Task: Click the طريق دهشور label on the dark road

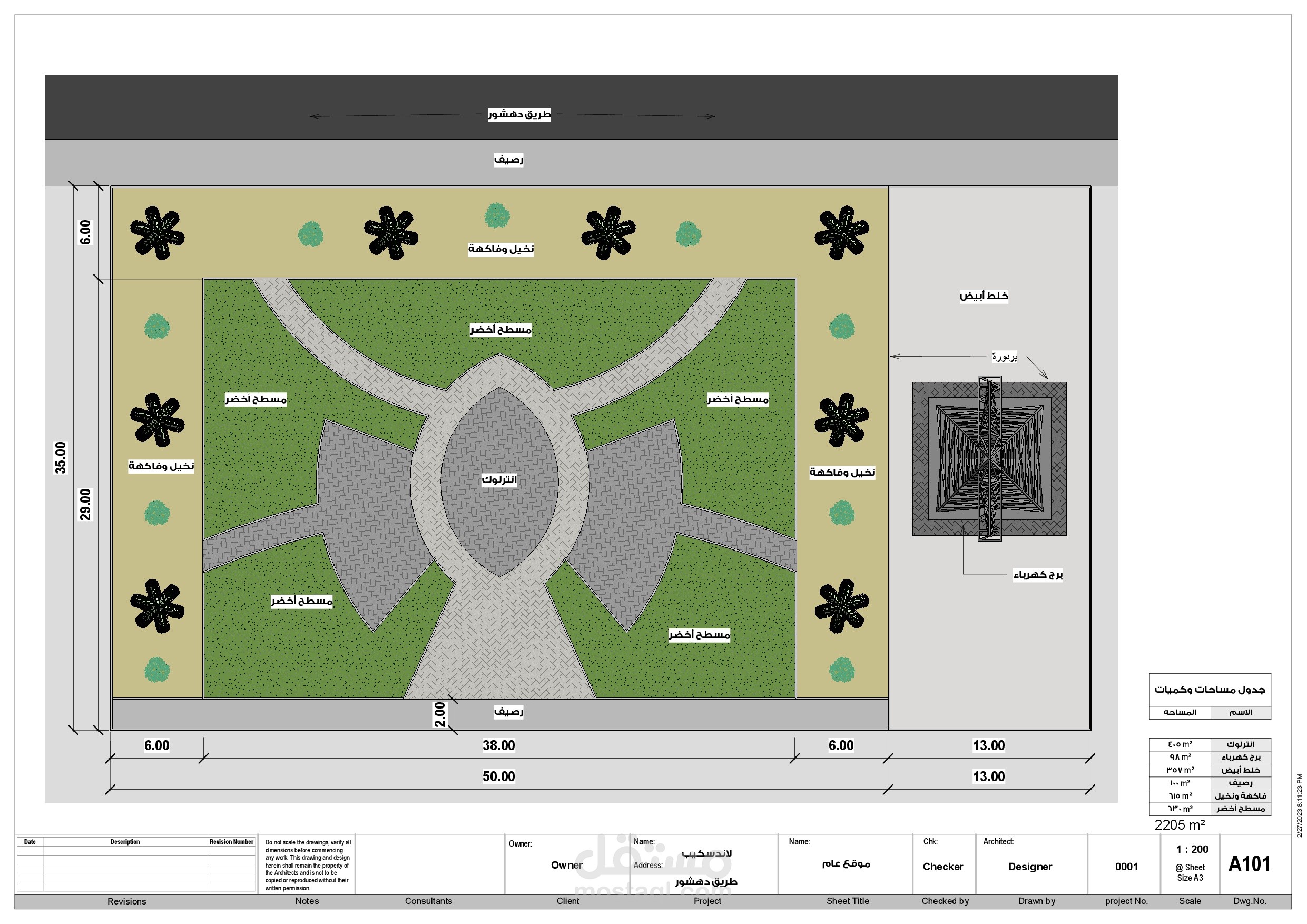Action: tap(519, 114)
